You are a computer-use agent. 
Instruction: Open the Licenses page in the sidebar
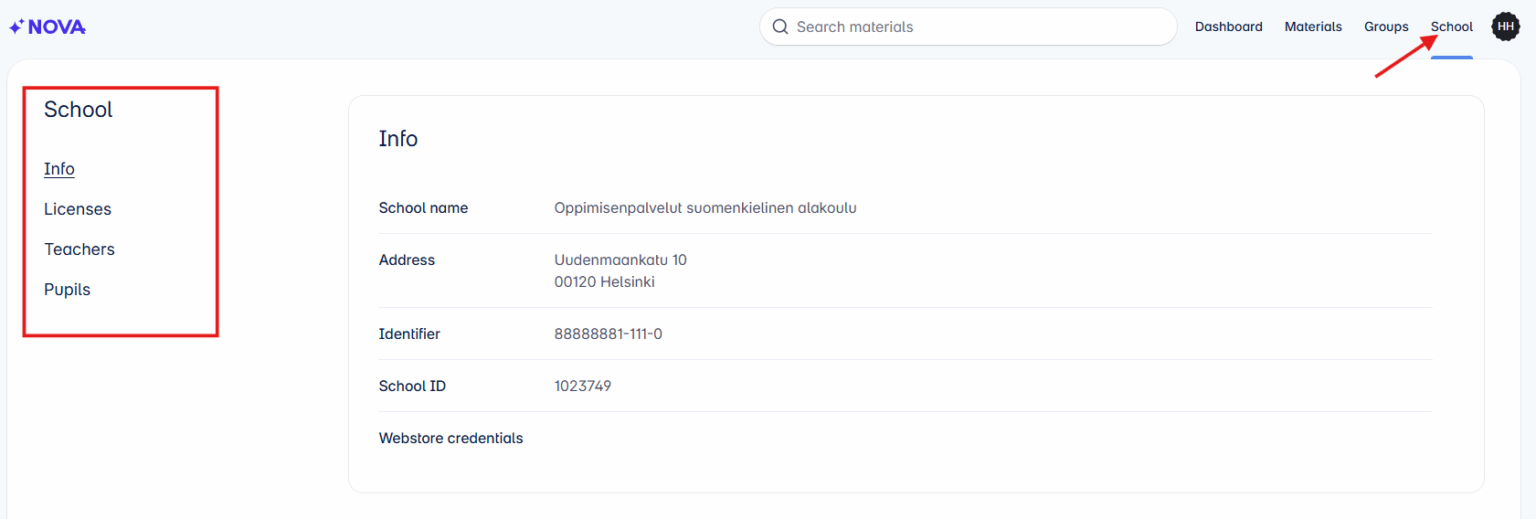point(77,209)
